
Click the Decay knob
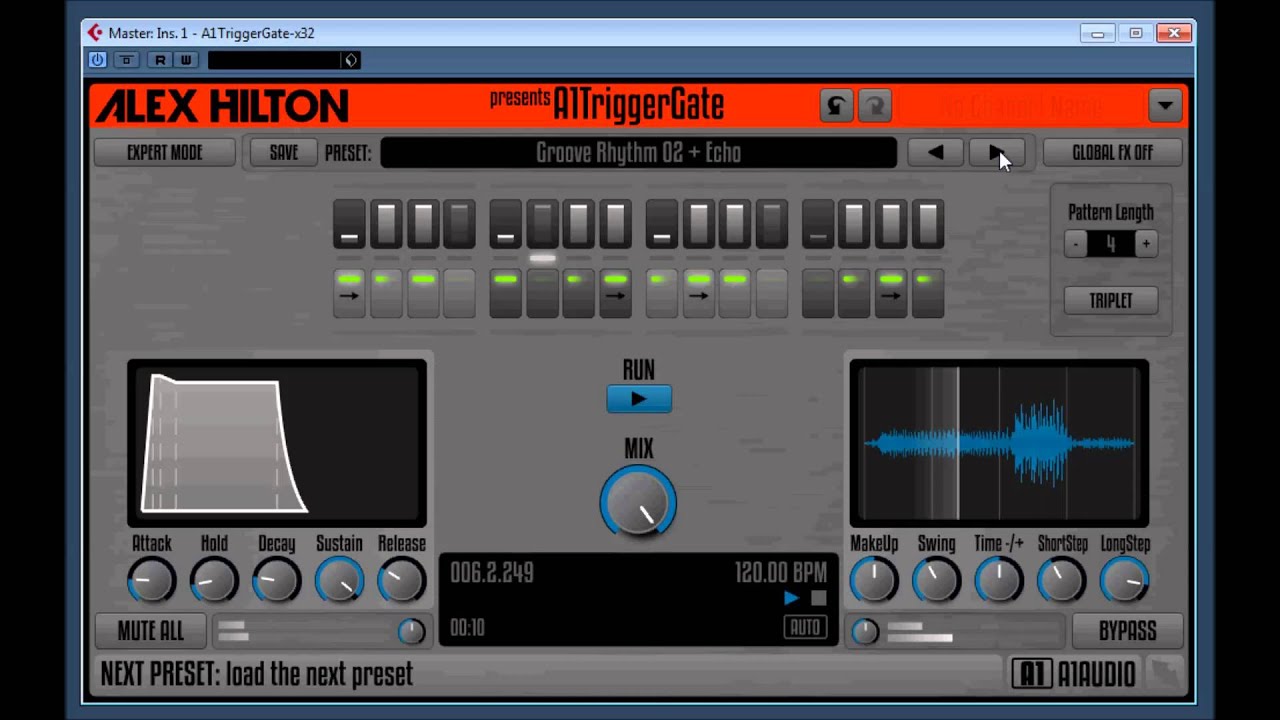[x=276, y=580]
